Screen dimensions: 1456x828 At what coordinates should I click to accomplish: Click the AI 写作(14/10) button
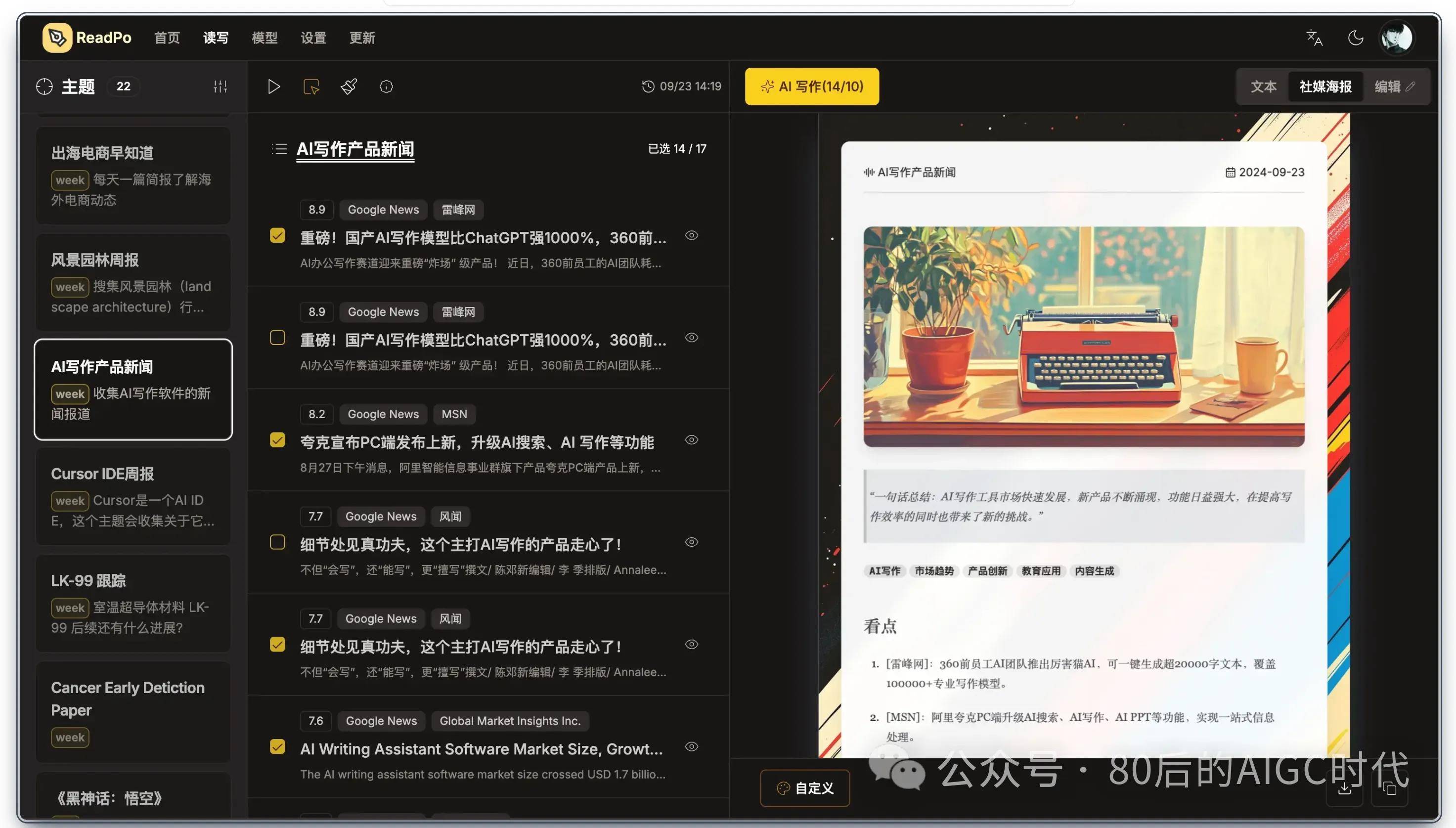812,87
